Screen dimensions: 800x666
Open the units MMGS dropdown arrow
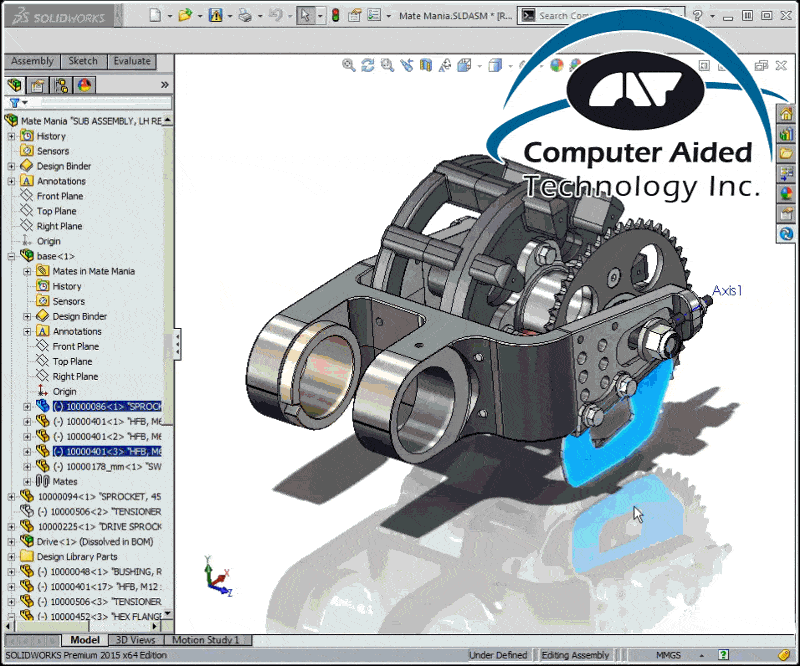[x=702, y=655]
